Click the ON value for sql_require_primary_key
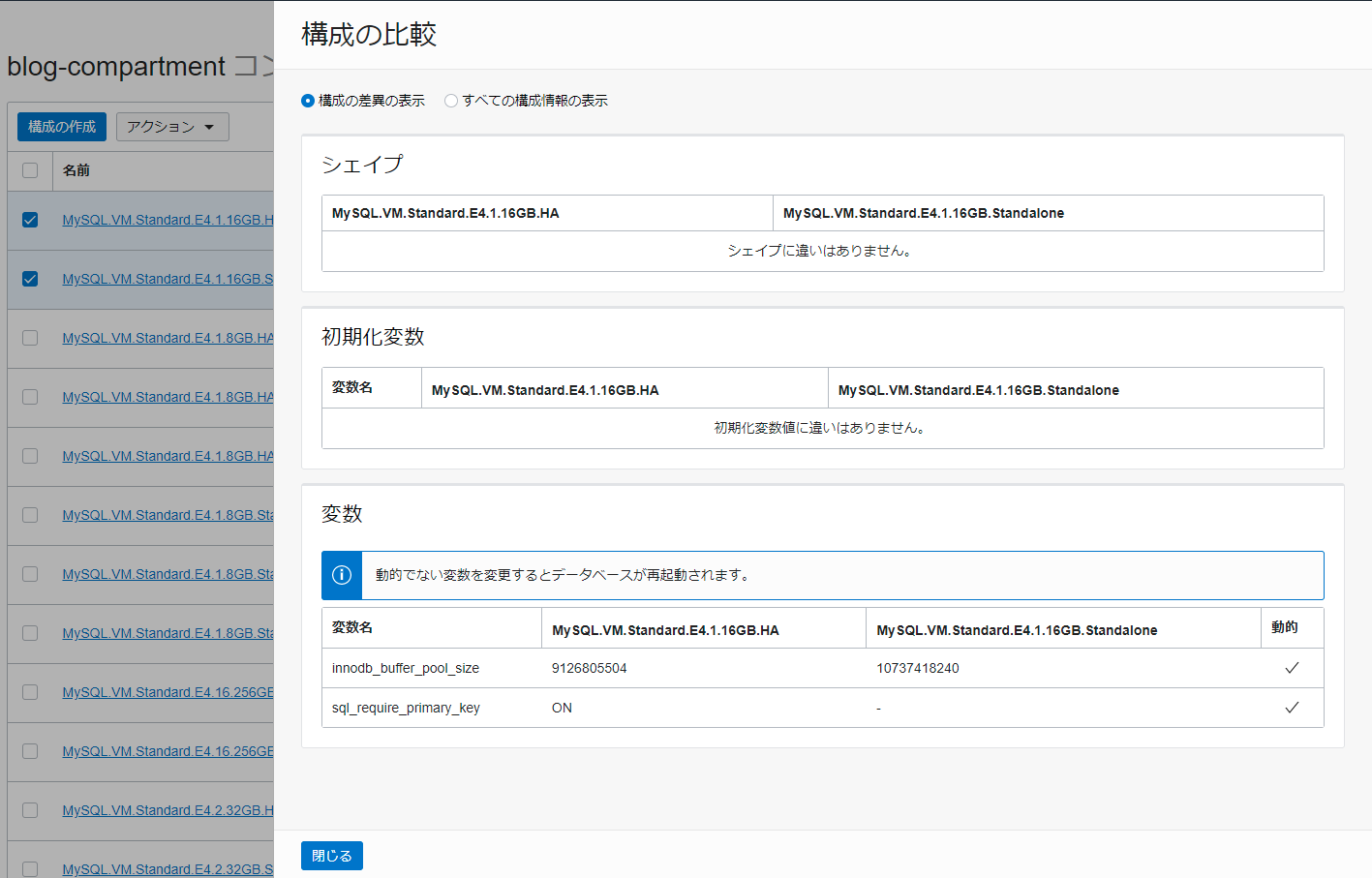Viewport: 1372px width, 878px height. coord(562,708)
